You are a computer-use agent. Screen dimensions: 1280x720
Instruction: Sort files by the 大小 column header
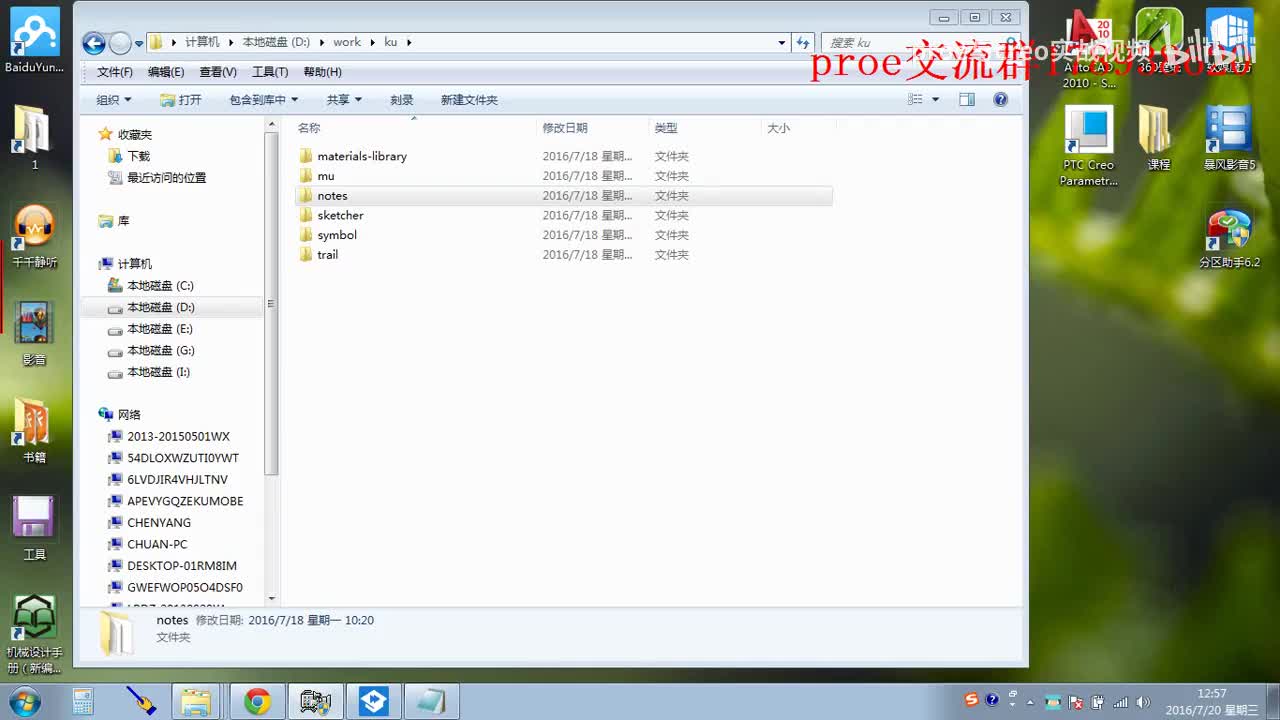click(799, 128)
